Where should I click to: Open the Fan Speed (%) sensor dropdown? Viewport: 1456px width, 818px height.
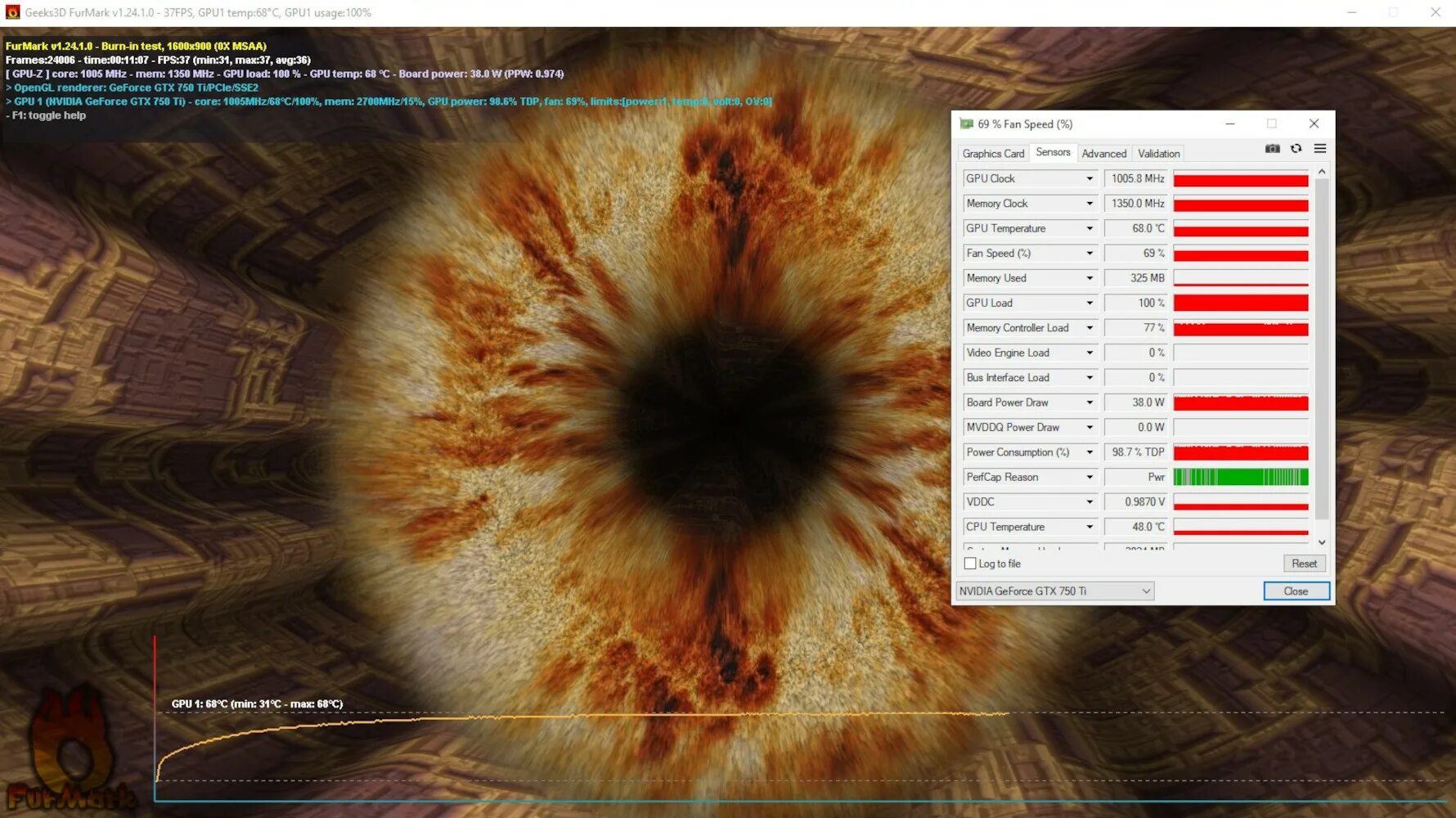(1090, 254)
